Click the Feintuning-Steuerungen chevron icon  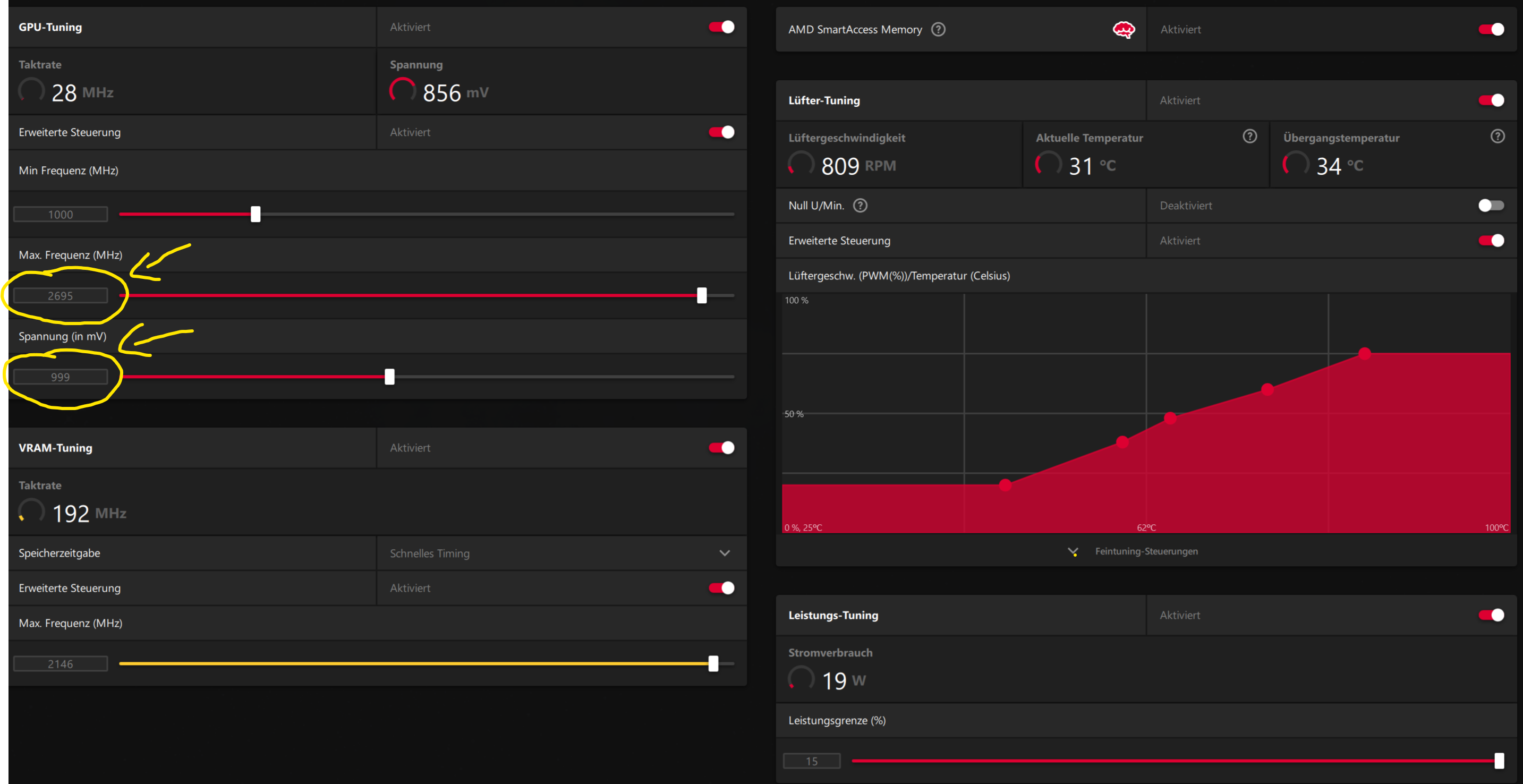click(1073, 552)
